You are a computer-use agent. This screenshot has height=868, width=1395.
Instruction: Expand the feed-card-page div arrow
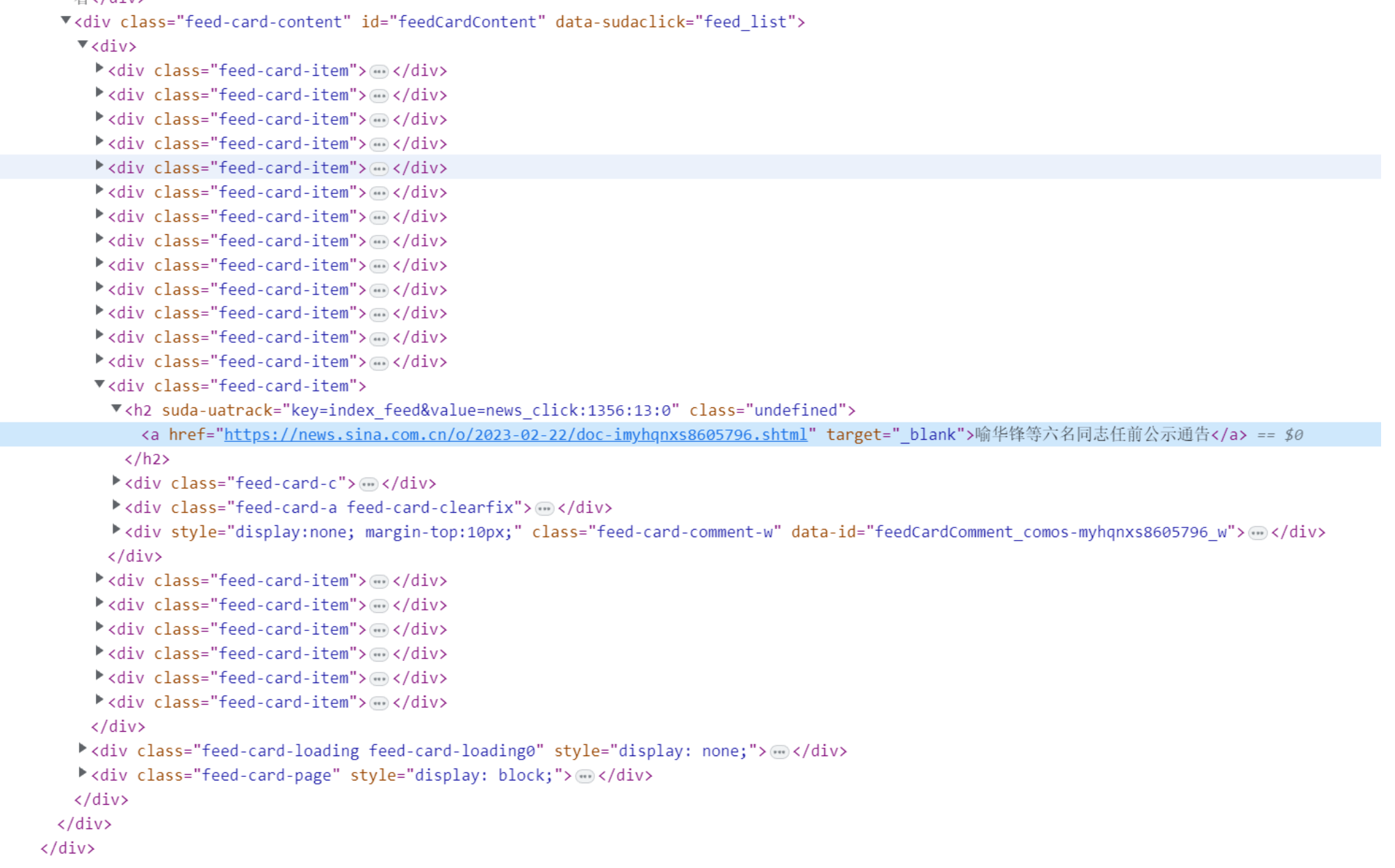pos(82,773)
